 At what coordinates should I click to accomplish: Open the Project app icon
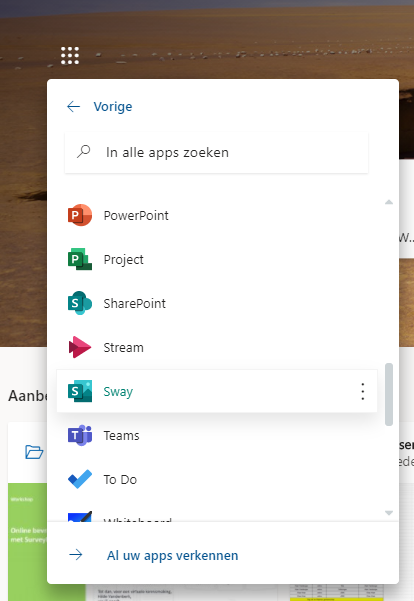(80, 259)
